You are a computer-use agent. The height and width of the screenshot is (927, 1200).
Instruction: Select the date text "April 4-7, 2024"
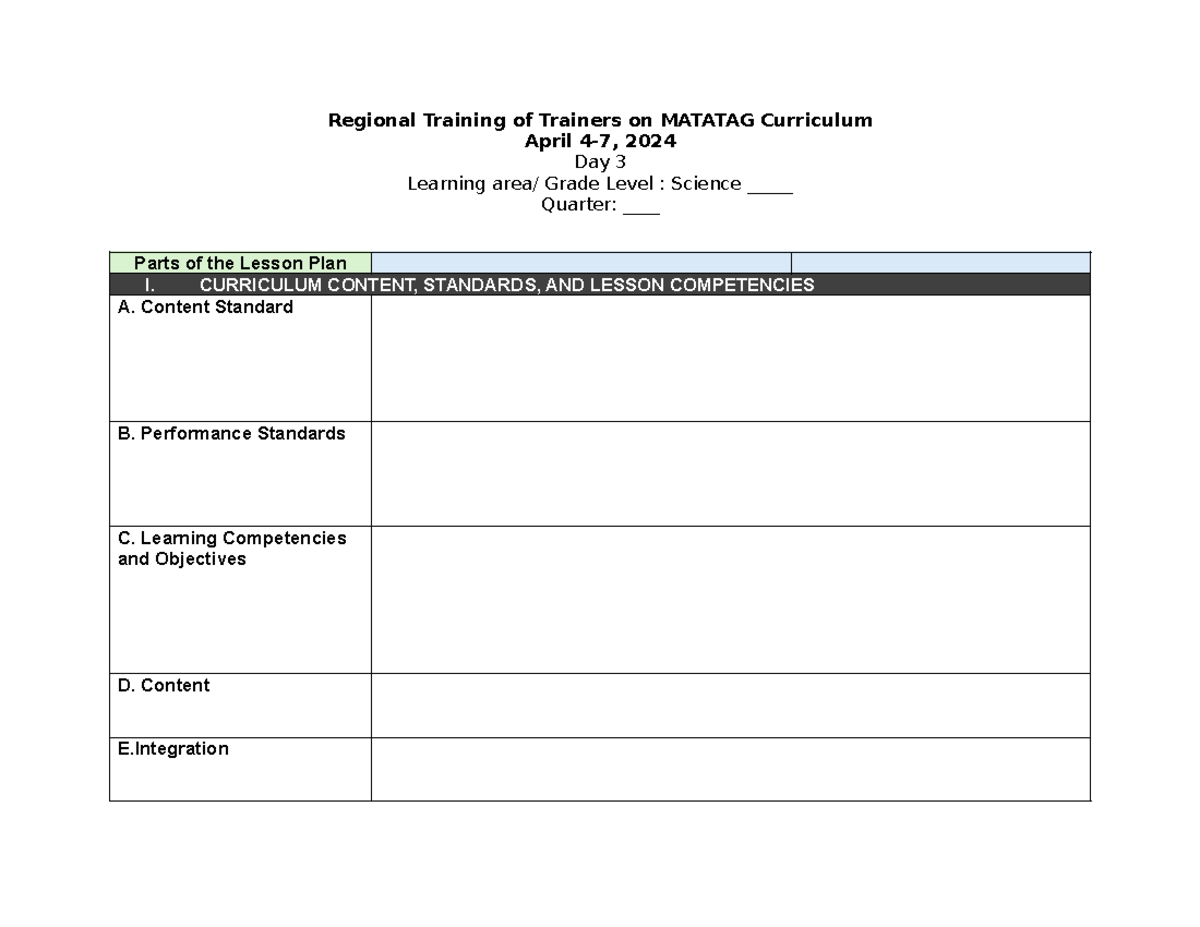tap(598, 141)
